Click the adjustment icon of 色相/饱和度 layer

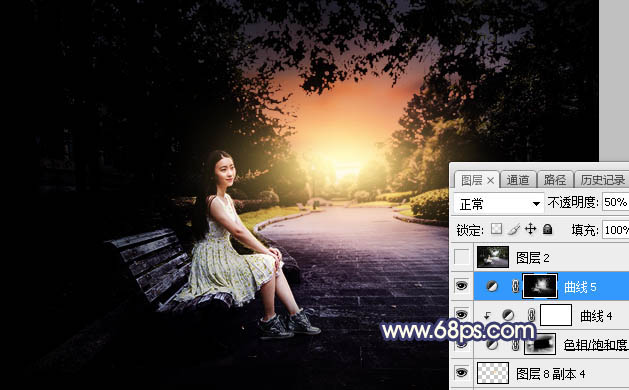pos(492,344)
